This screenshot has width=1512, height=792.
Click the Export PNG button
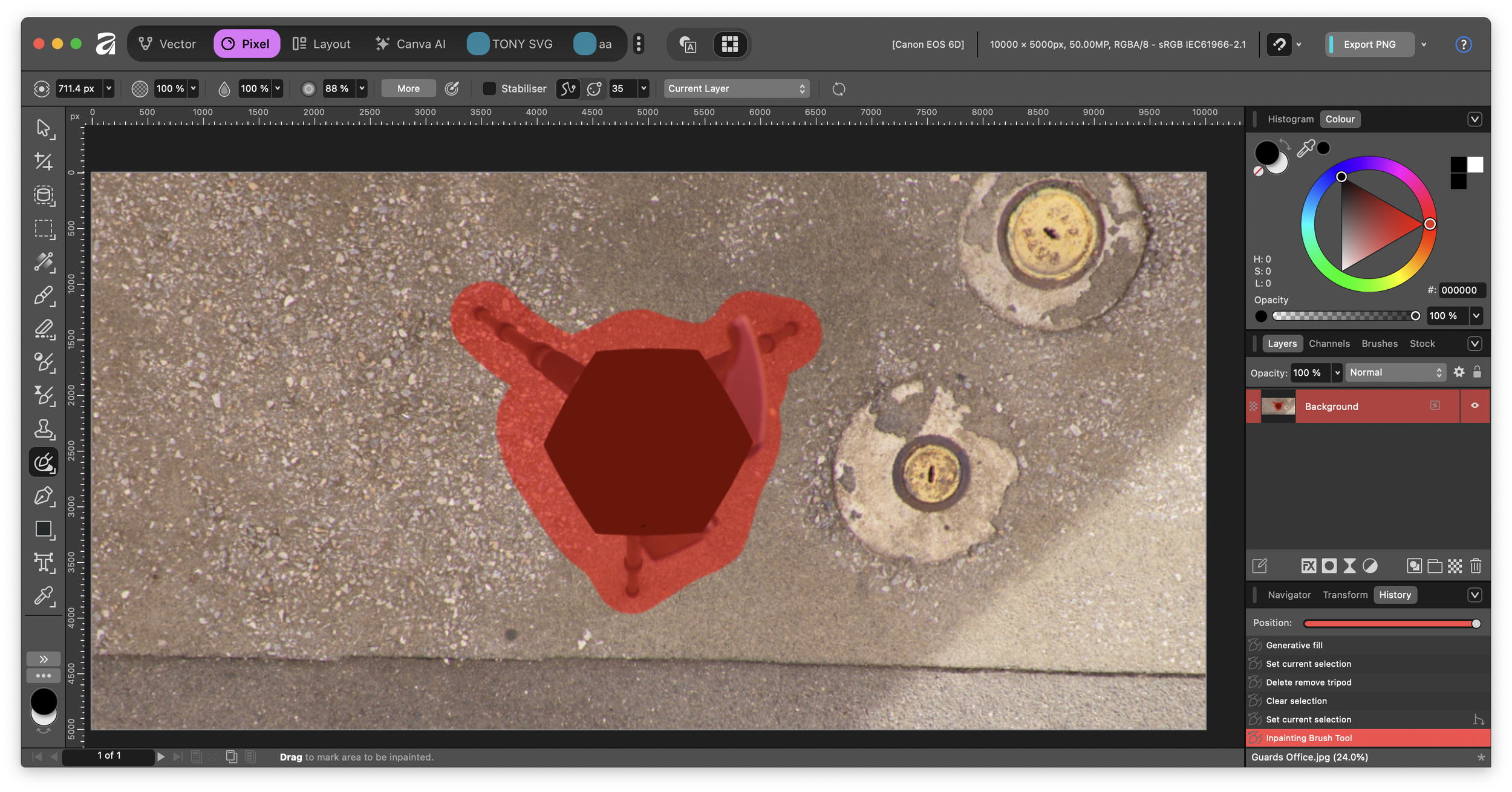[x=1369, y=44]
